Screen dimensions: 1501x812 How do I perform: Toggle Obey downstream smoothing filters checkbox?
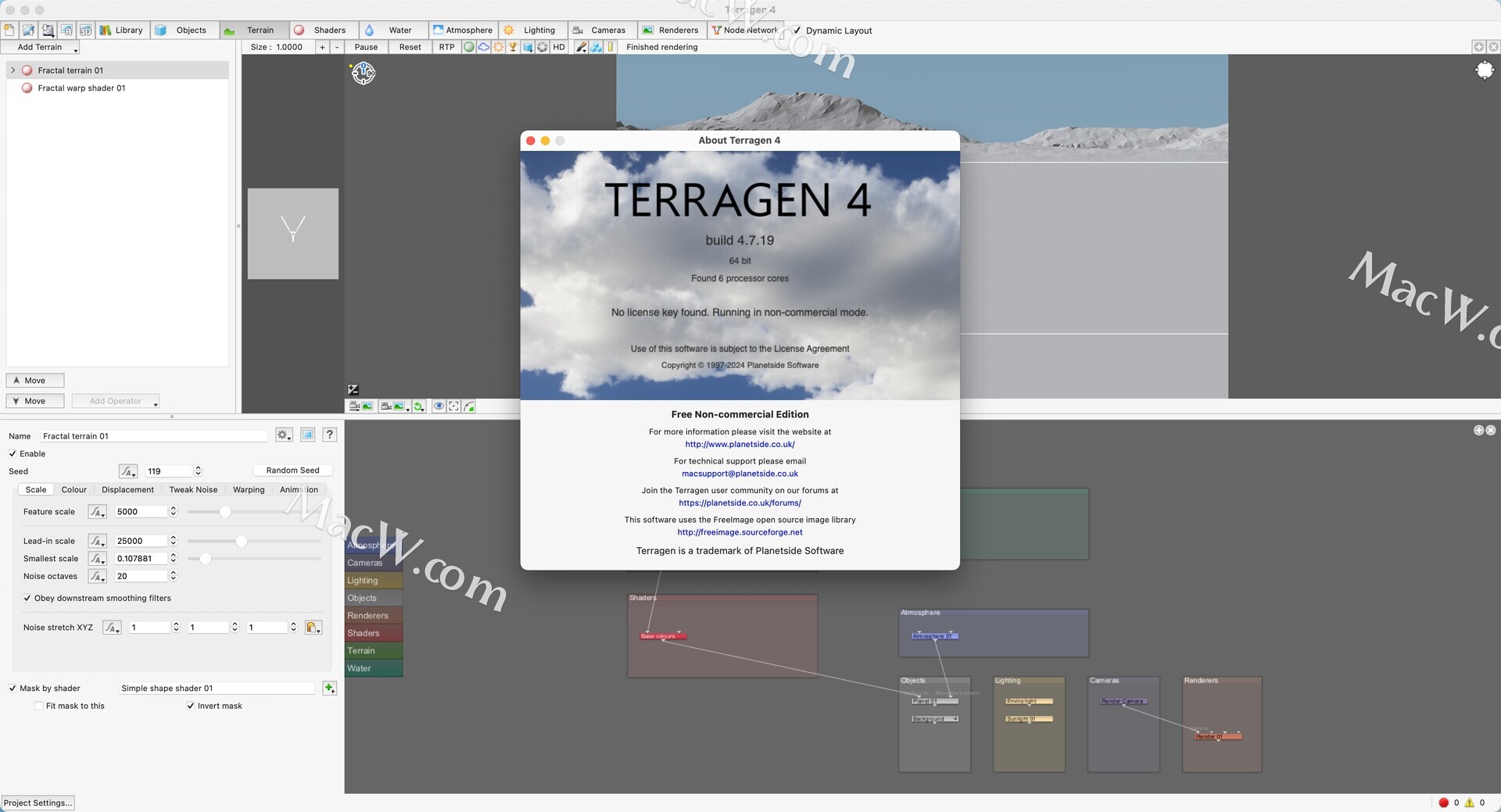(27, 599)
